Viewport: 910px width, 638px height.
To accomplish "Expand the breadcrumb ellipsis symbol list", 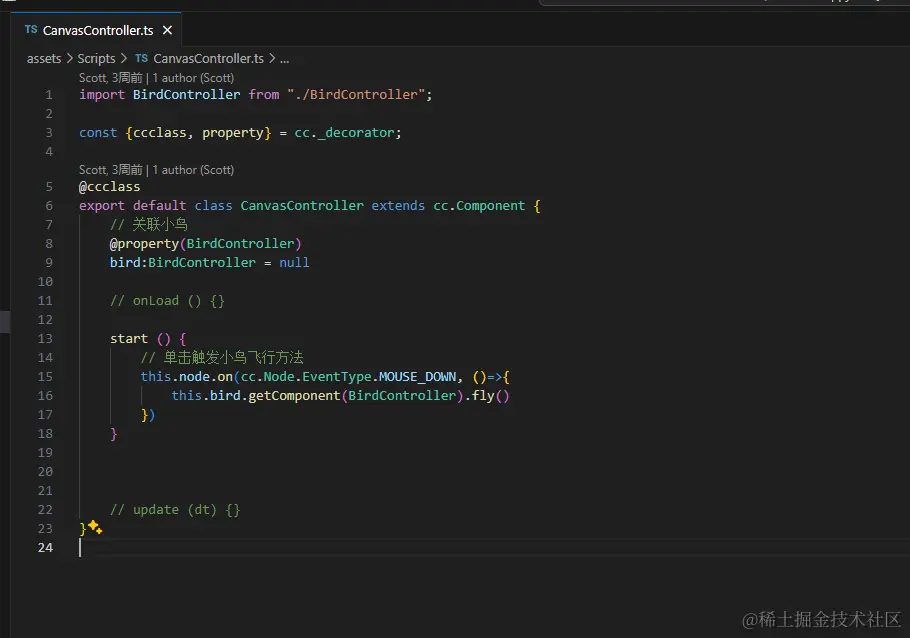I will click(x=284, y=59).
